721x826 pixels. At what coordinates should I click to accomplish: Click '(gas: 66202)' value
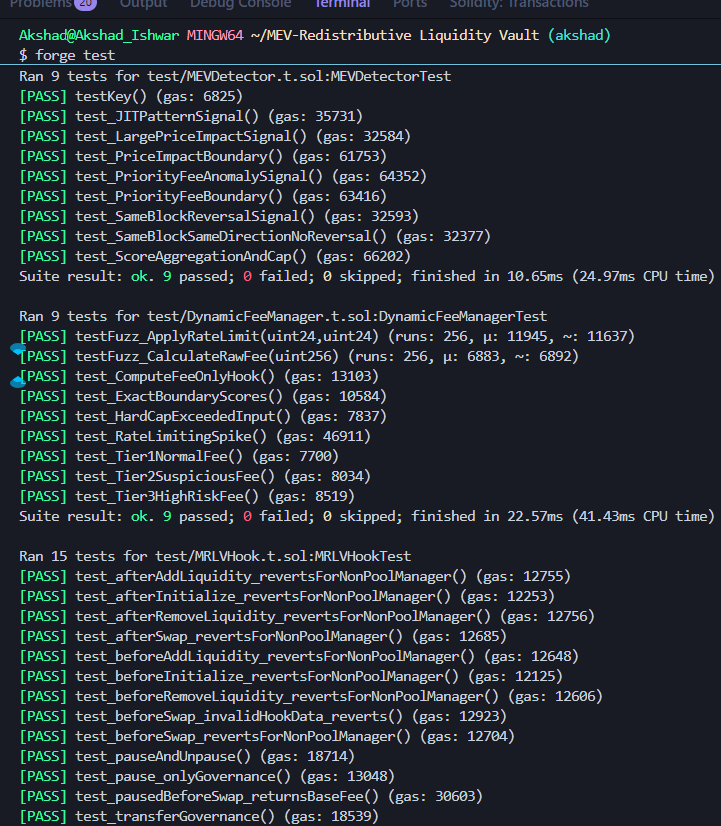(x=363, y=257)
